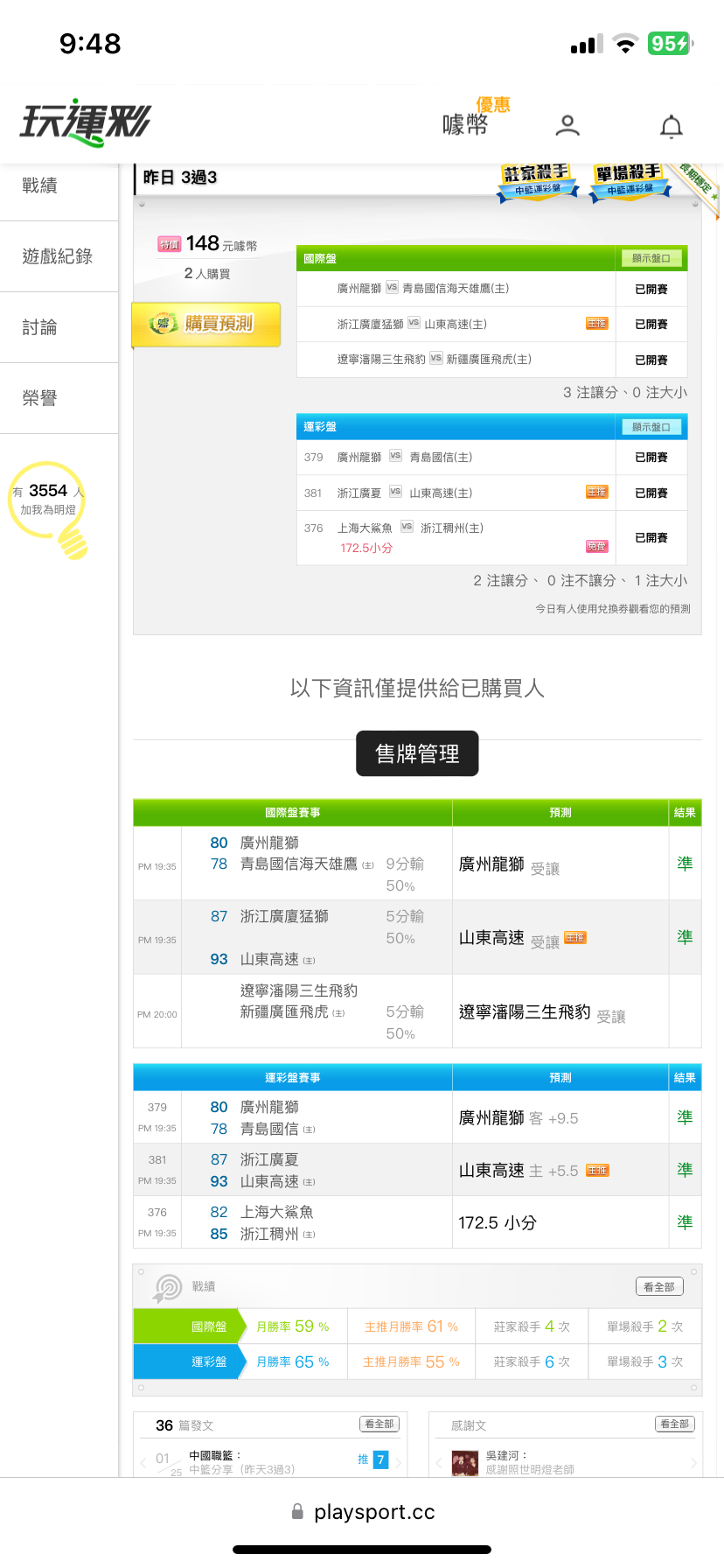Viewport: 724px width, 1568px height.
Task: Toggle 顯示盤口 in 國際盤 header
Action: pos(651,258)
